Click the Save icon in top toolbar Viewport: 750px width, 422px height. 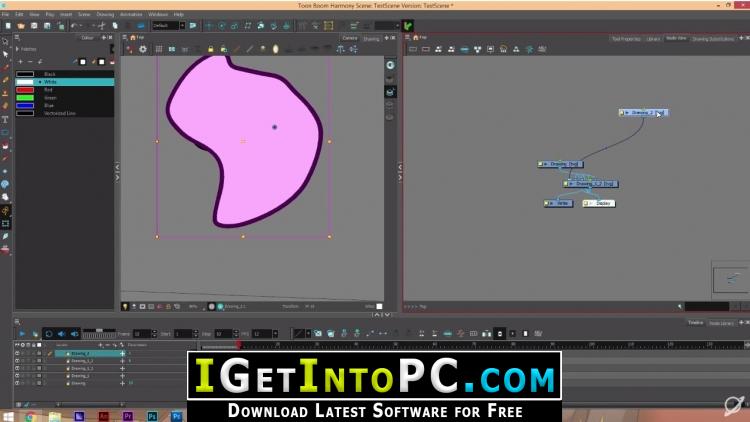coord(34,26)
